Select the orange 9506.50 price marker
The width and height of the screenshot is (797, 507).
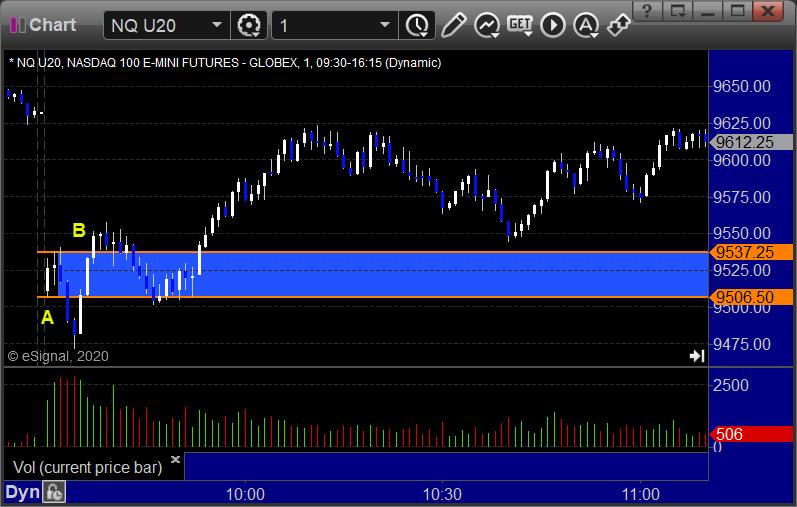pyautogui.click(x=751, y=297)
